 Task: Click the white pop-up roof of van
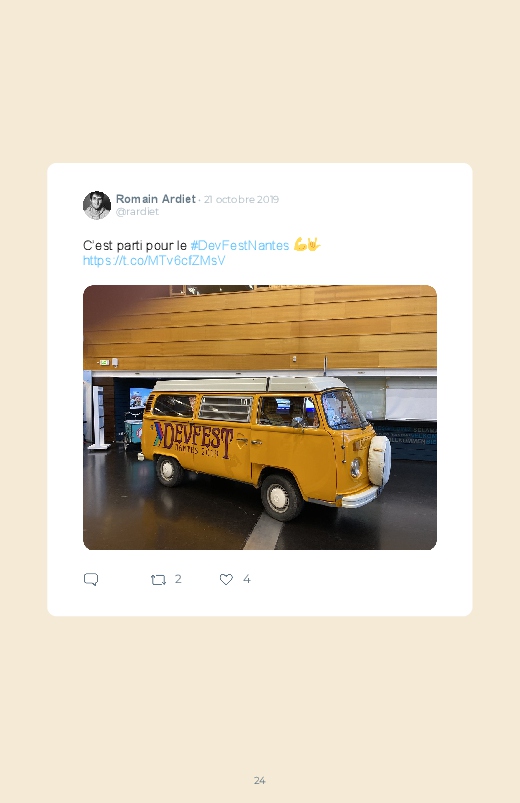[250, 384]
